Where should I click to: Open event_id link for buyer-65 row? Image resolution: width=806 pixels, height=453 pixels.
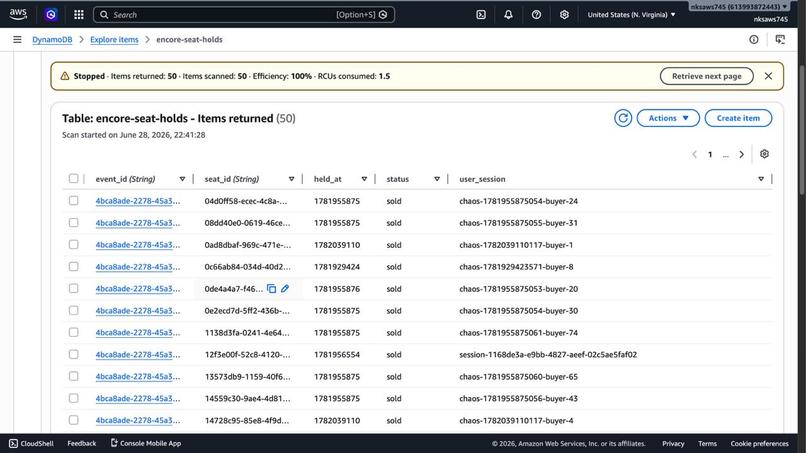click(138, 377)
